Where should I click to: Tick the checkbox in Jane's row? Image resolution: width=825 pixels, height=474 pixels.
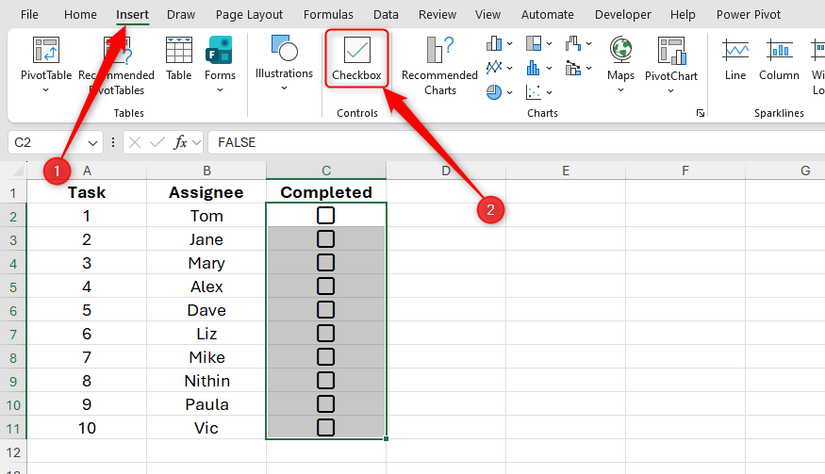[326, 239]
